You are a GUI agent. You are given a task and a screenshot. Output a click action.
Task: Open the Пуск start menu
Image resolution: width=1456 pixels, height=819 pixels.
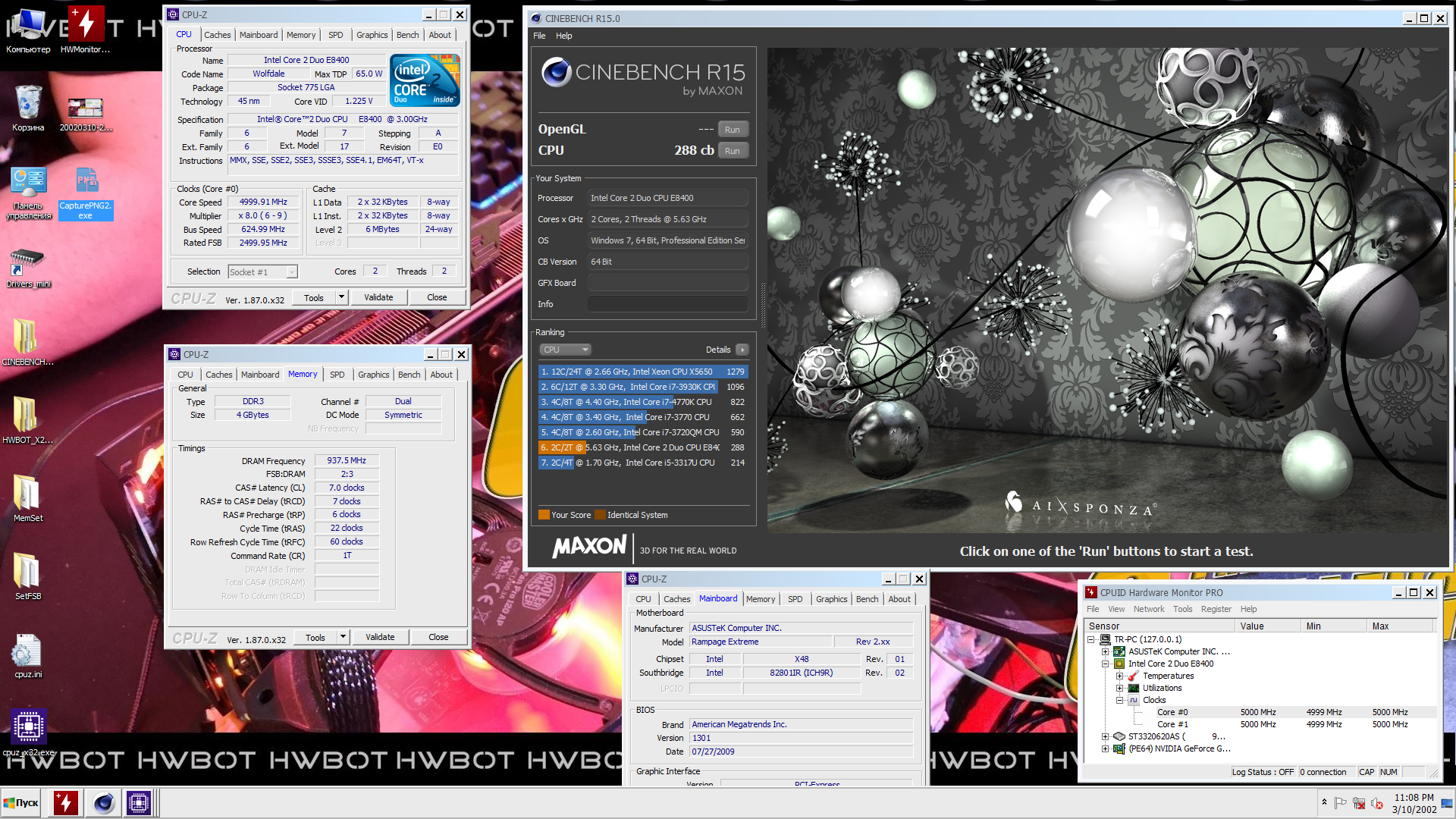pyautogui.click(x=22, y=803)
